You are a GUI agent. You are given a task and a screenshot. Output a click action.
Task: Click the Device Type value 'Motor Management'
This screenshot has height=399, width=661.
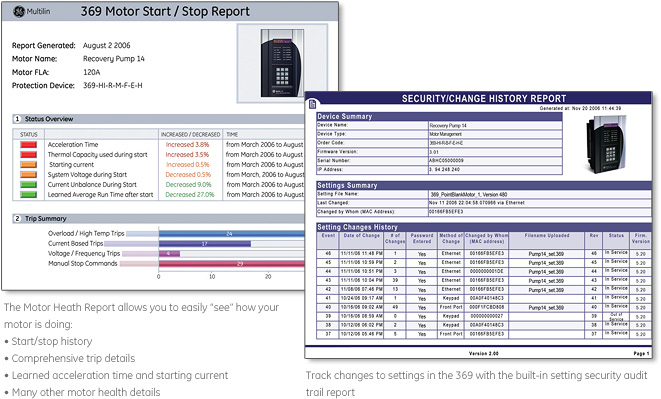pos(446,134)
